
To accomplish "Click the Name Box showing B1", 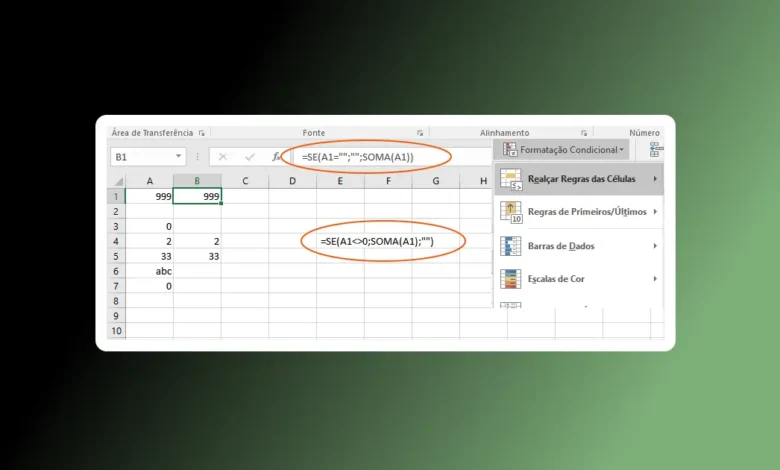I will point(148,157).
